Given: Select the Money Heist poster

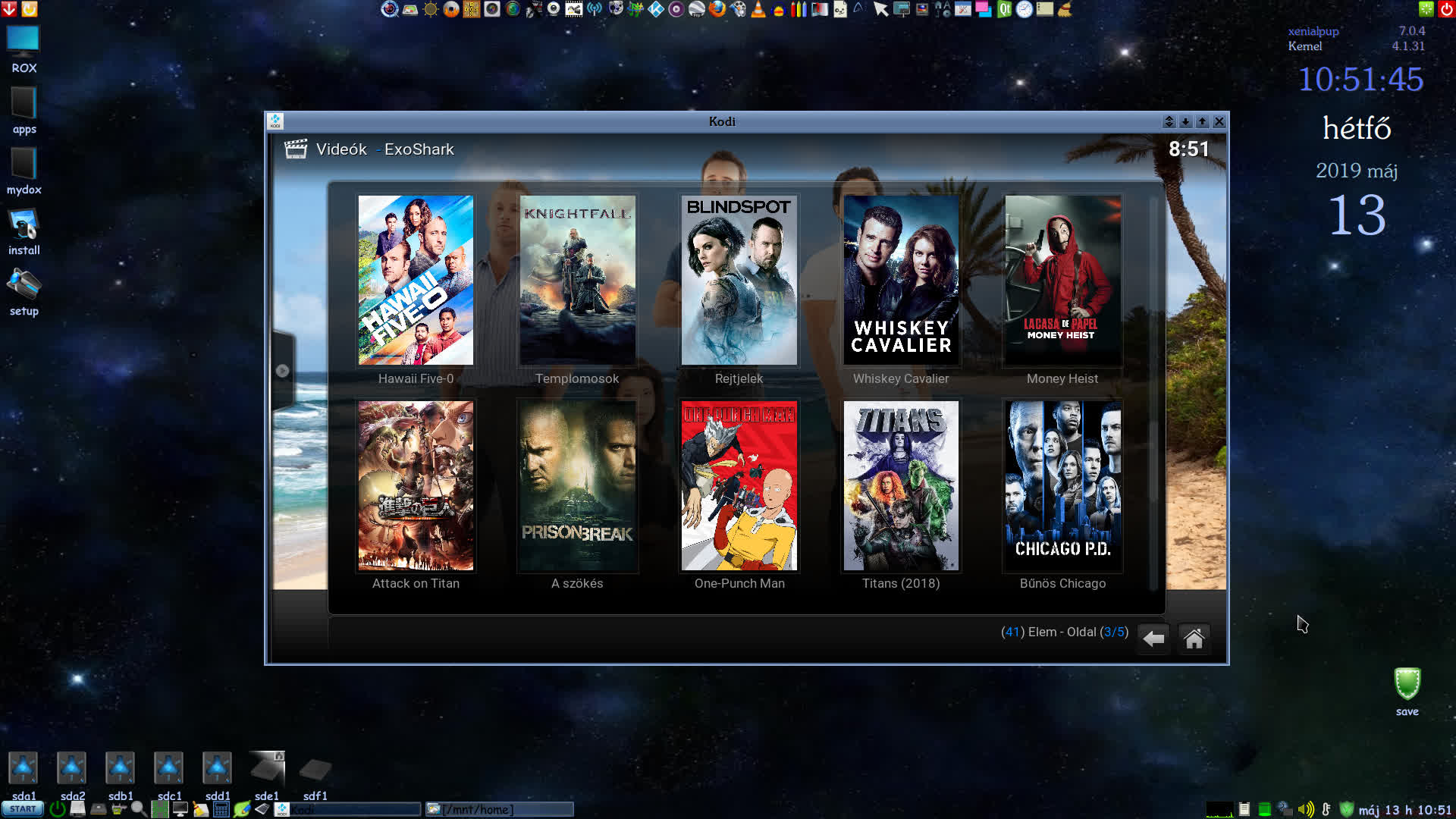Looking at the screenshot, I should [x=1062, y=280].
